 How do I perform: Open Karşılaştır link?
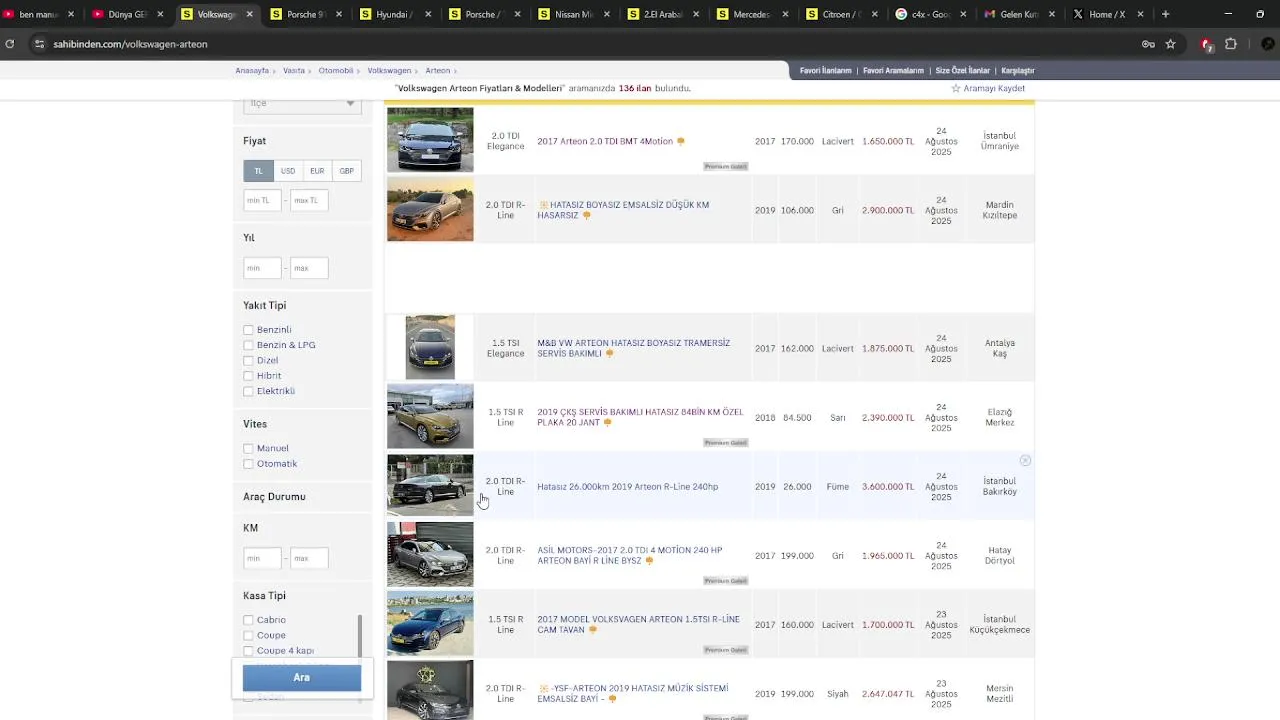[x=1018, y=71]
